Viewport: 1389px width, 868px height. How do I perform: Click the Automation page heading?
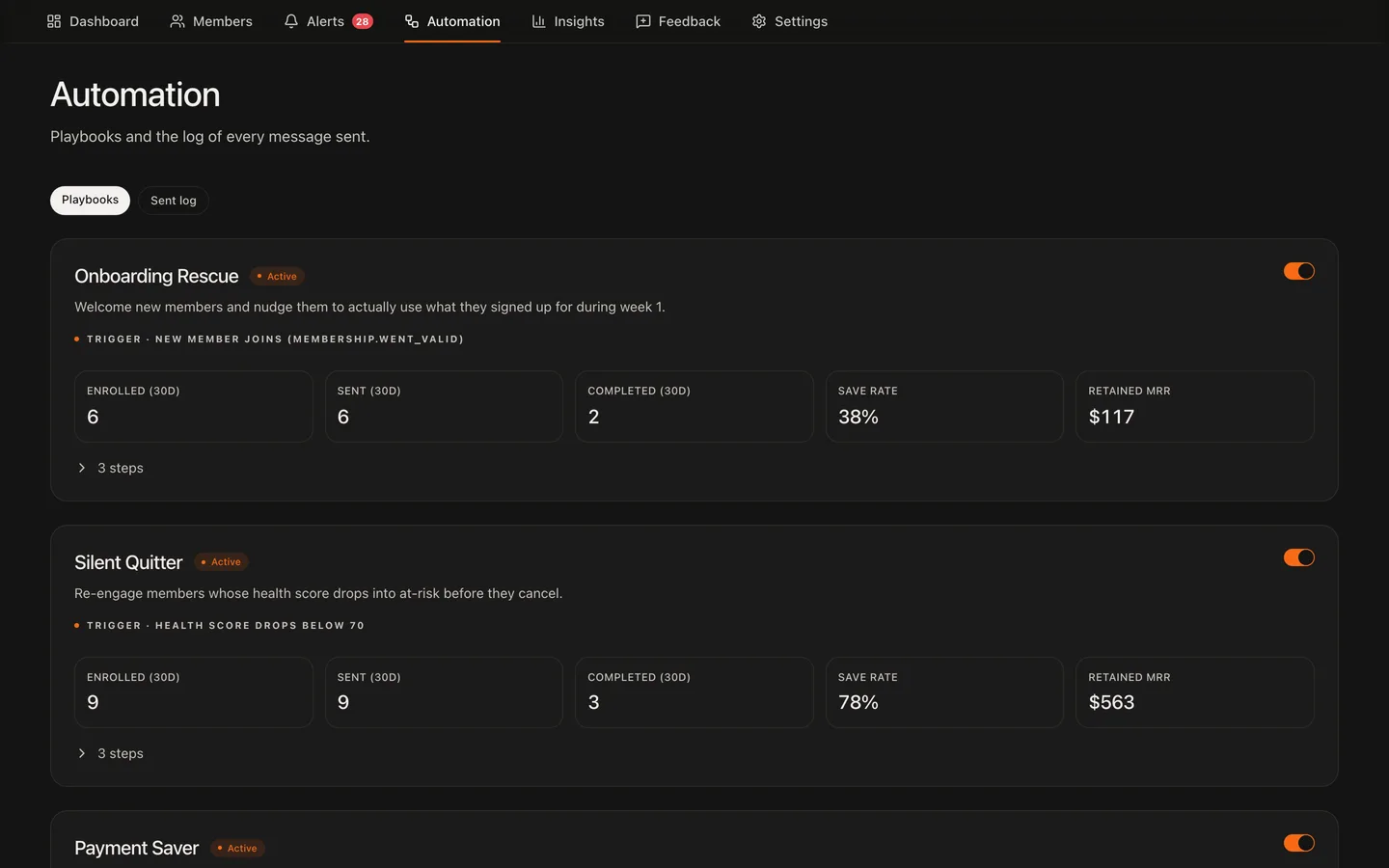click(135, 95)
